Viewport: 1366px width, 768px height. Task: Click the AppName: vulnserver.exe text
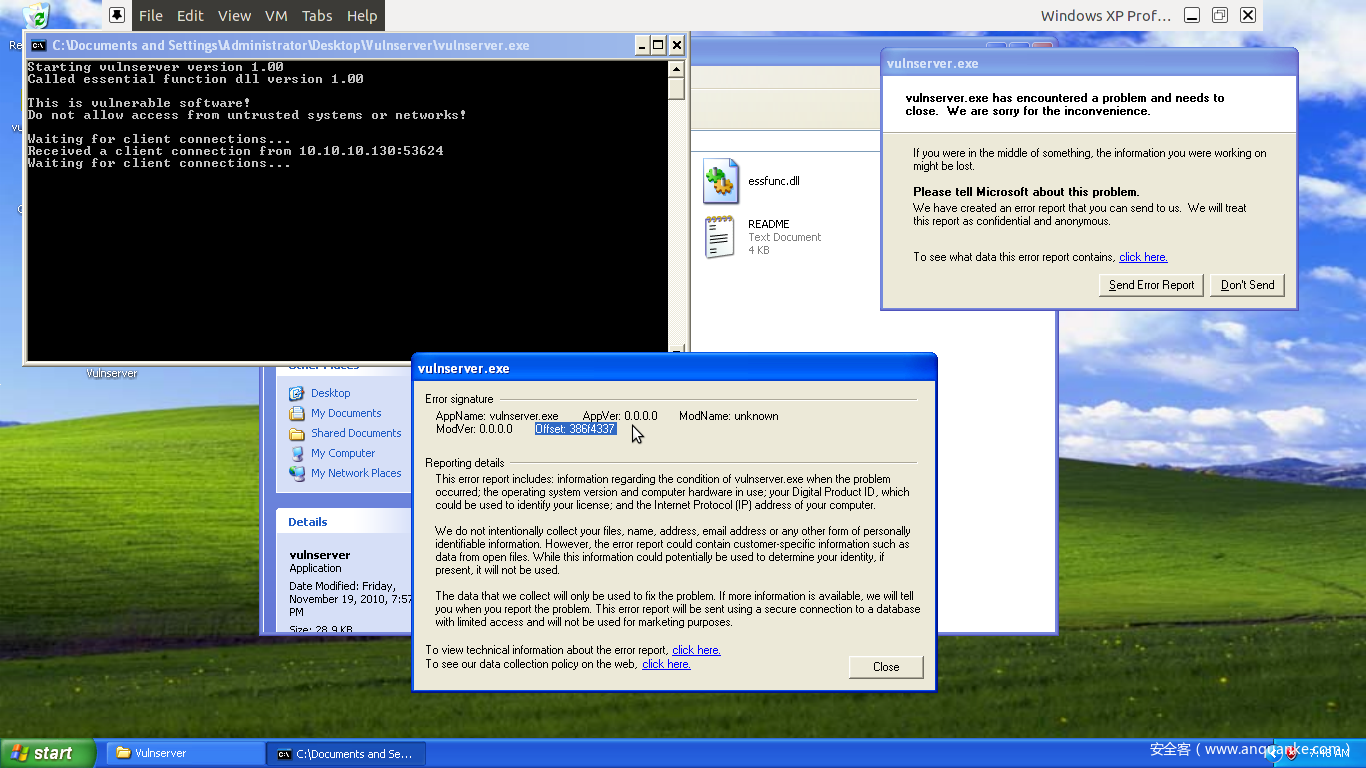click(497, 416)
